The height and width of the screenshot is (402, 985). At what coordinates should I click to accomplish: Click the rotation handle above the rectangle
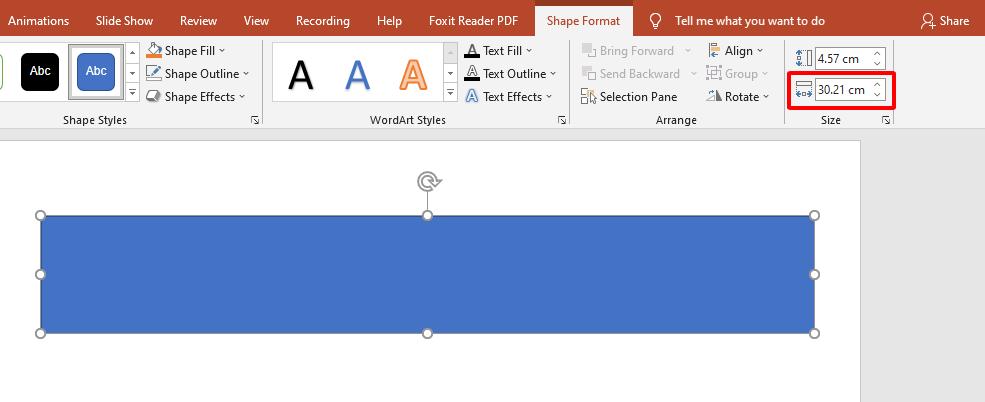428,181
